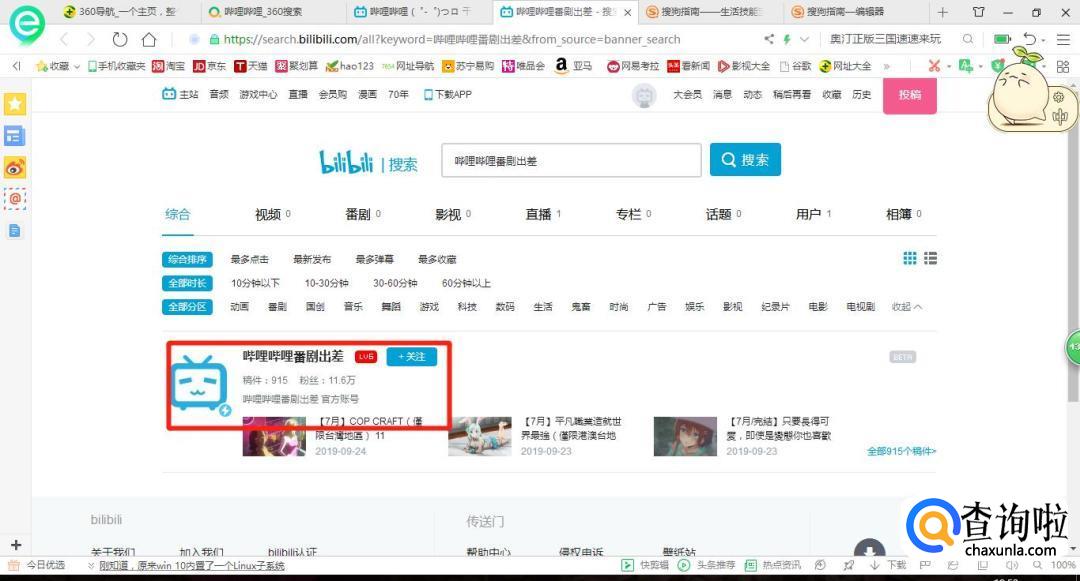This screenshot has width=1080, height=581.
Task: Open the address bar dropdown chevron
Action: click(804, 39)
